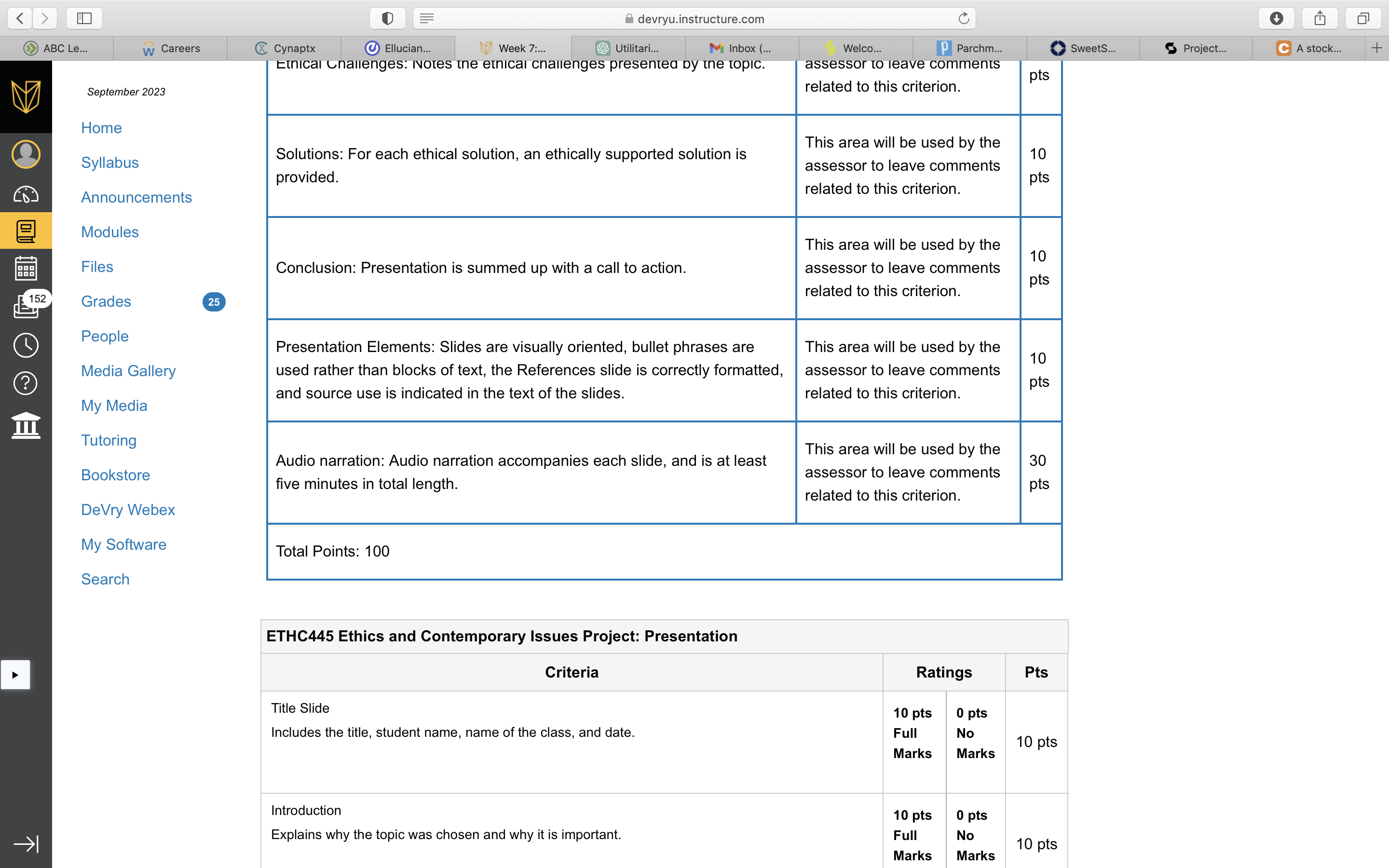Open the Dashboard speedometer icon
Viewport: 1389px width, 868px height.
26,195
